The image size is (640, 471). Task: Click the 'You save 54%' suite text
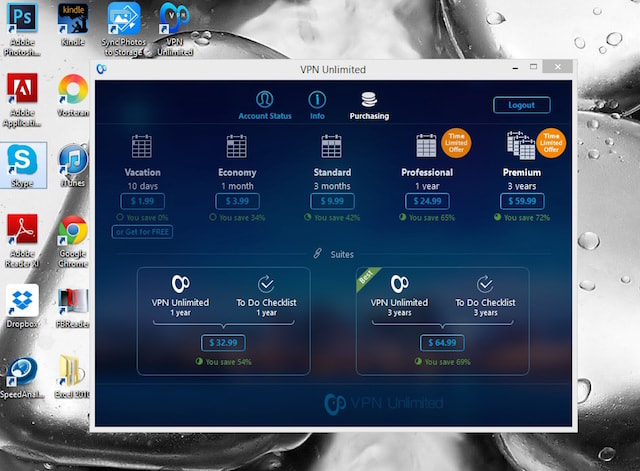(229, 362)
